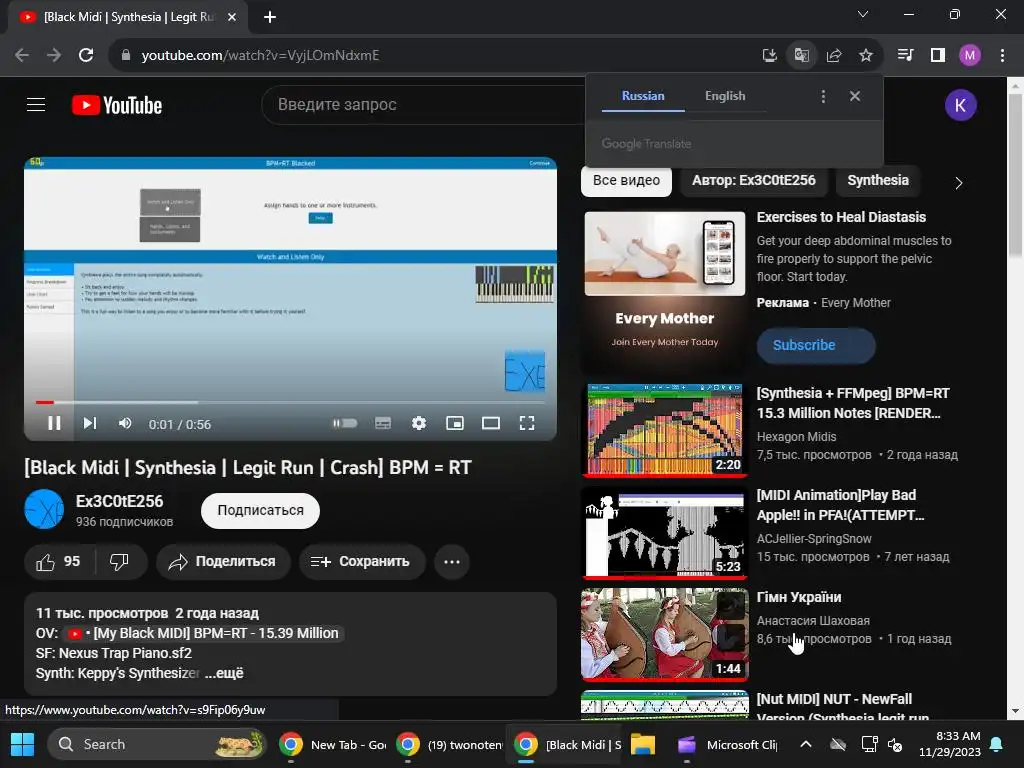Open Гімн України video thumbnail
Image resolution: width=1024 pixels, height=768 pixels.
(x=664, y=634)
